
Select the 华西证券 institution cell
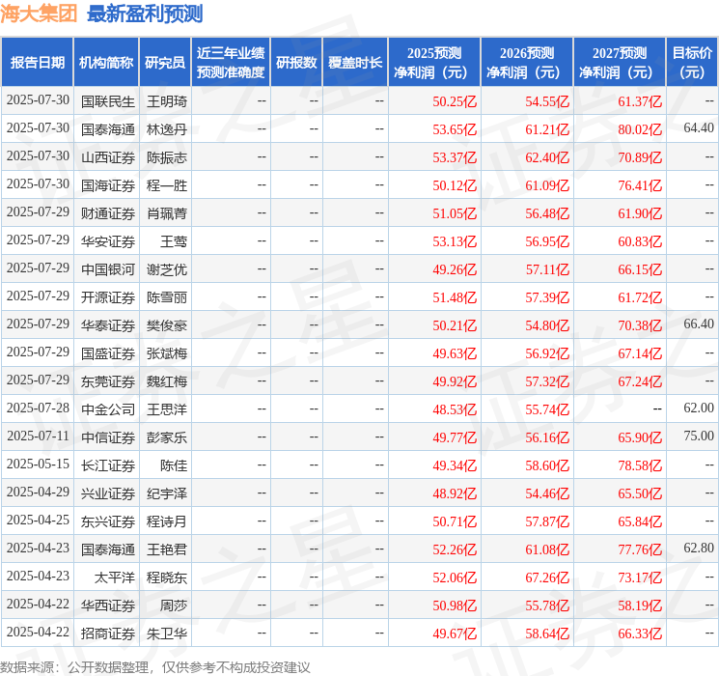click(108, 605)
